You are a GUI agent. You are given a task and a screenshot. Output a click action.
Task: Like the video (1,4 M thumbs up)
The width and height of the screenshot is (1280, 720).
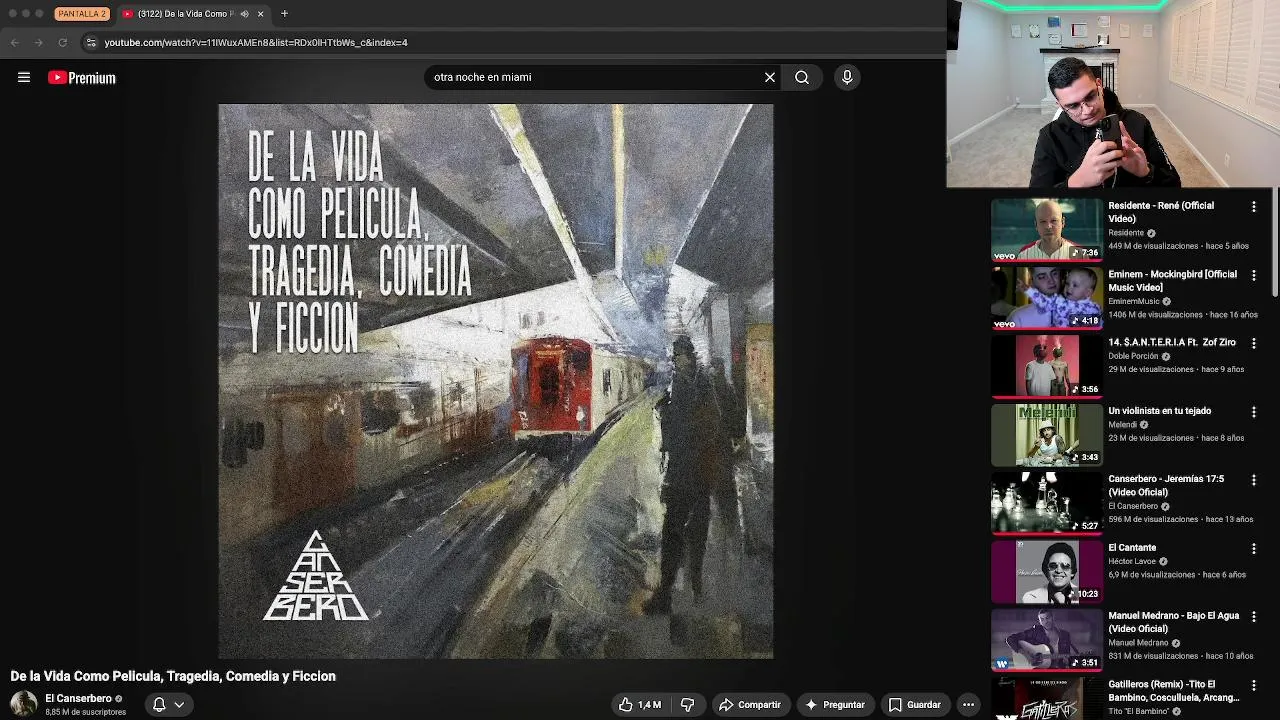coord(639,704)
